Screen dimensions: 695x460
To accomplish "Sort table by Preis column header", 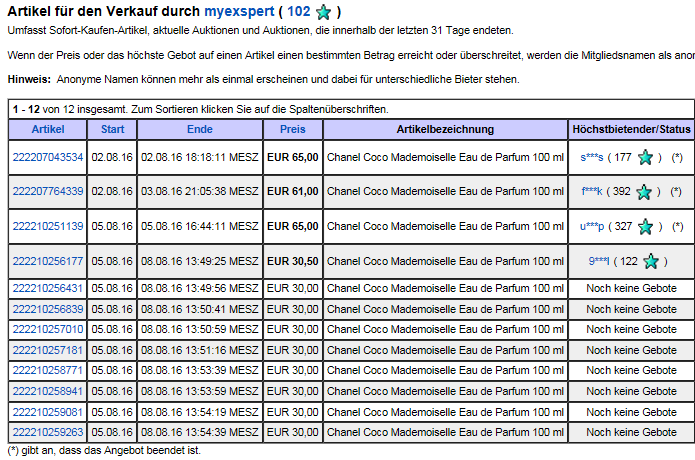I will pos(293,129).
